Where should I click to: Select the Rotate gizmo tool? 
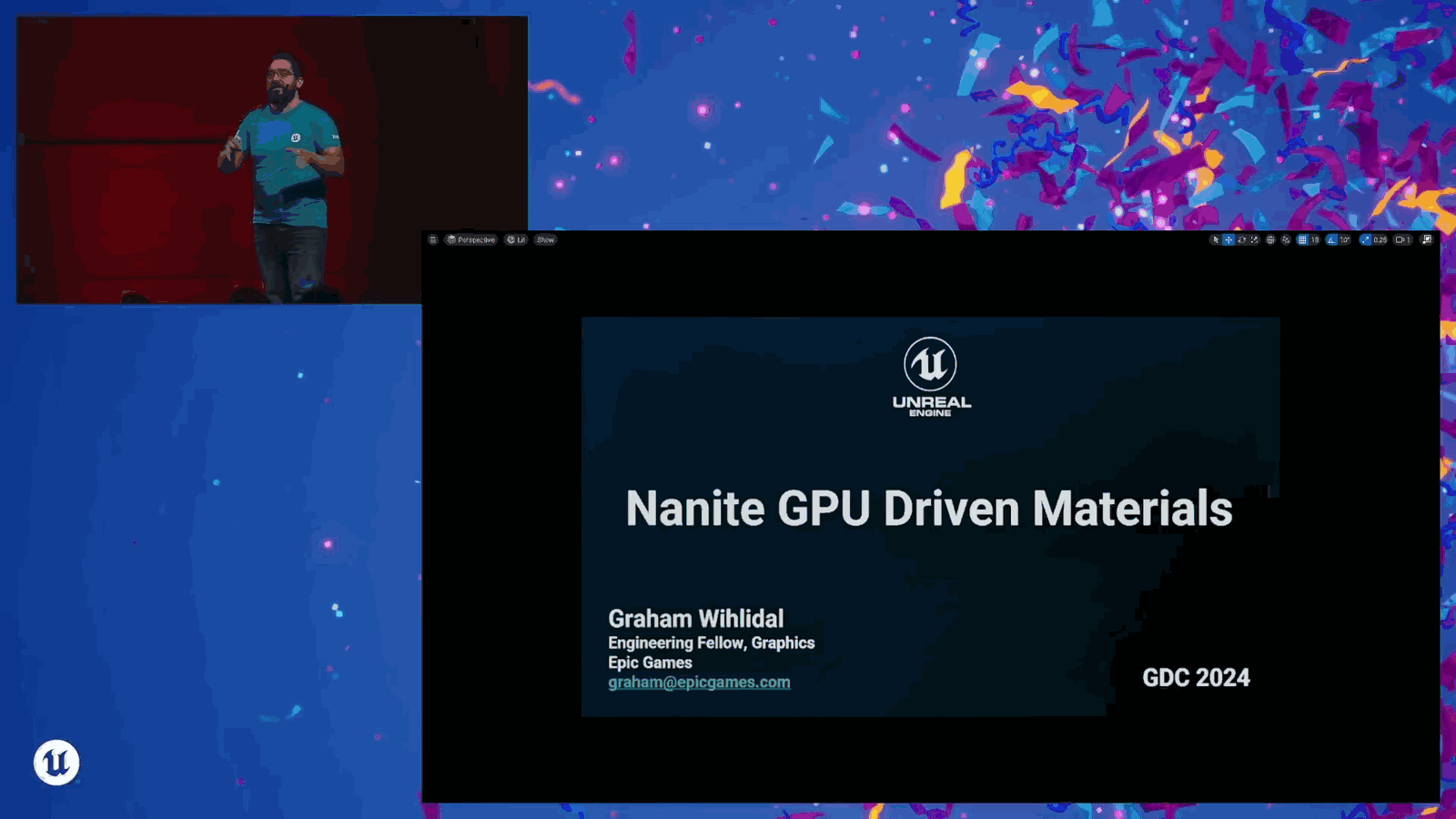1241,240
